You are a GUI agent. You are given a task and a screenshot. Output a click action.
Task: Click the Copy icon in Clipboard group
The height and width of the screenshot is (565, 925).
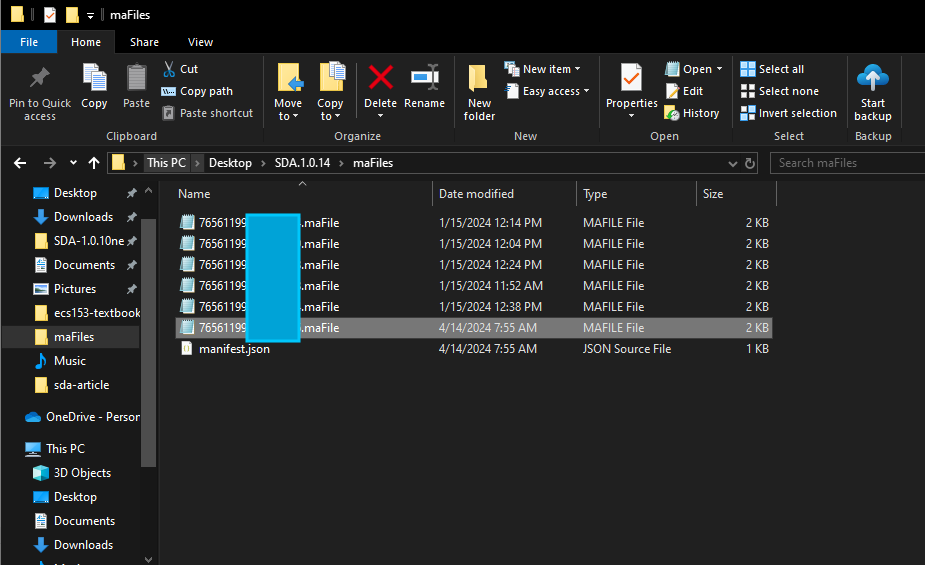coord(94,78)
